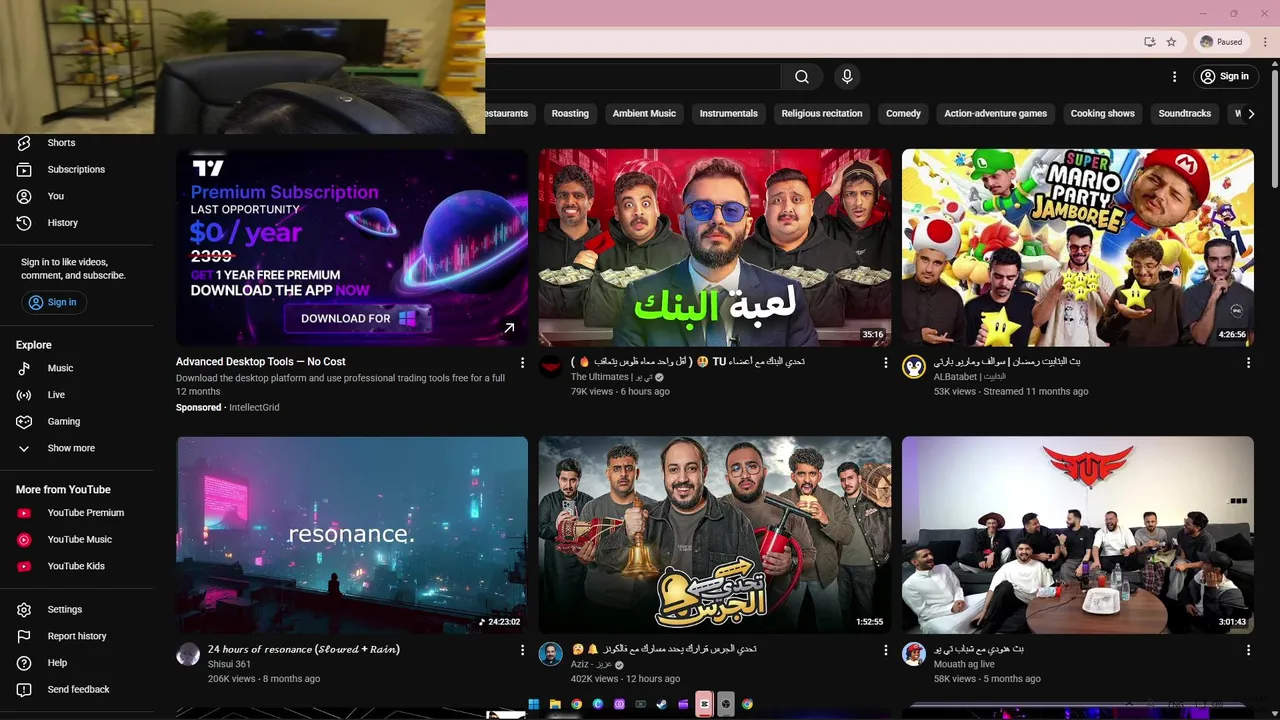Click the search magnifier button
This screenshot has width=1280, height=720.
(802, 77)
